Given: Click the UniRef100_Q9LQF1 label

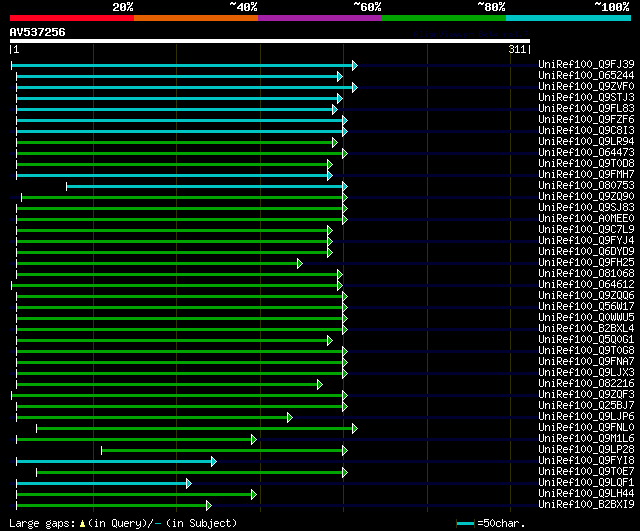Looking at the screenshot, I should pyautogui.click(x=586, y=483).
